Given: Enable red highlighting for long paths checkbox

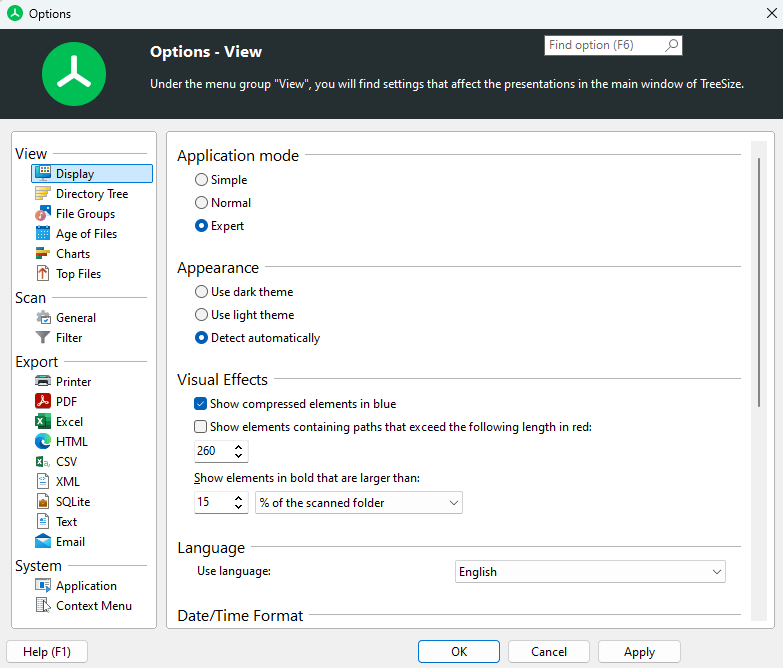Looking at the screenshot, I should [200, 426].
